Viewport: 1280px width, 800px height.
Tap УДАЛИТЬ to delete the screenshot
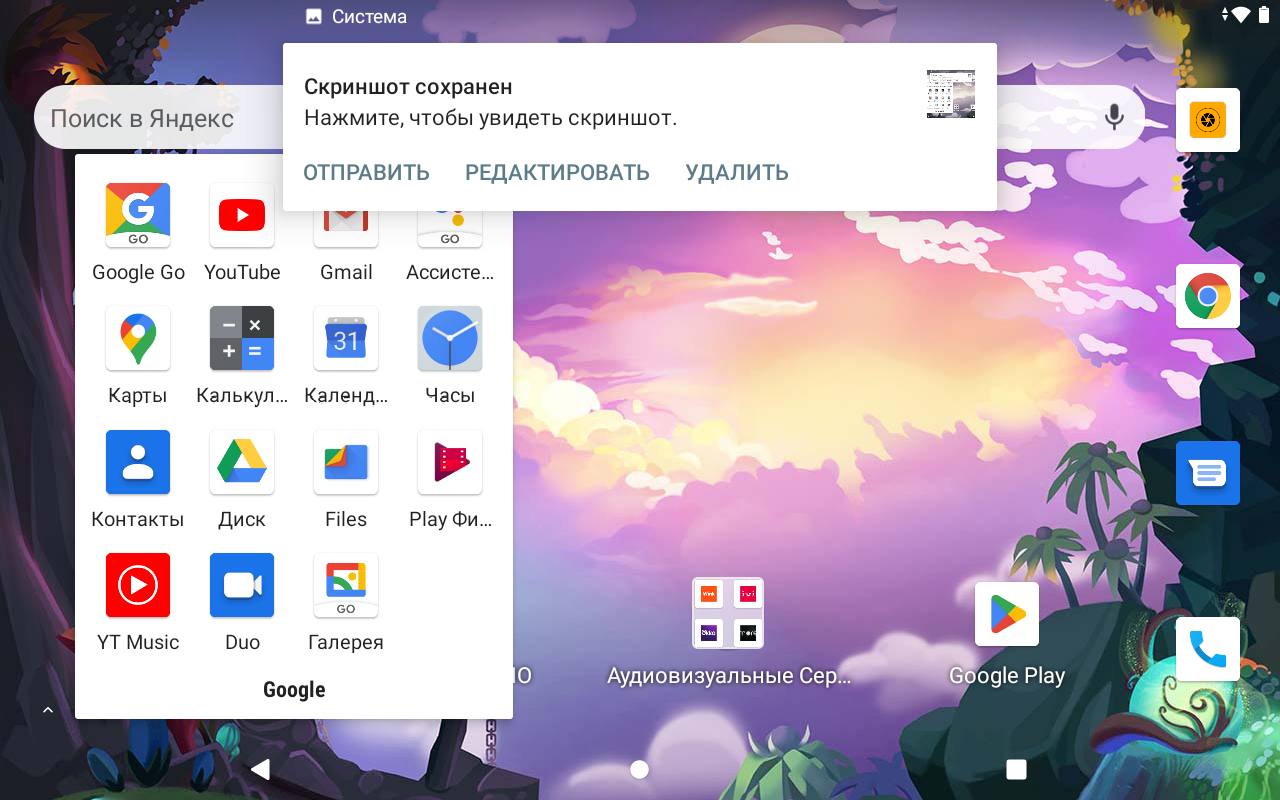[737, 173]
